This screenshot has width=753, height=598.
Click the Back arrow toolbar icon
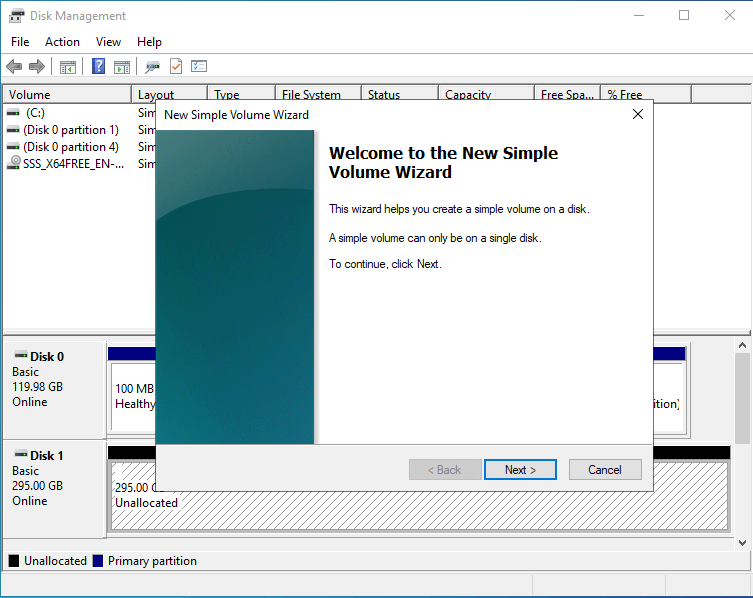(x=14, y=66)
